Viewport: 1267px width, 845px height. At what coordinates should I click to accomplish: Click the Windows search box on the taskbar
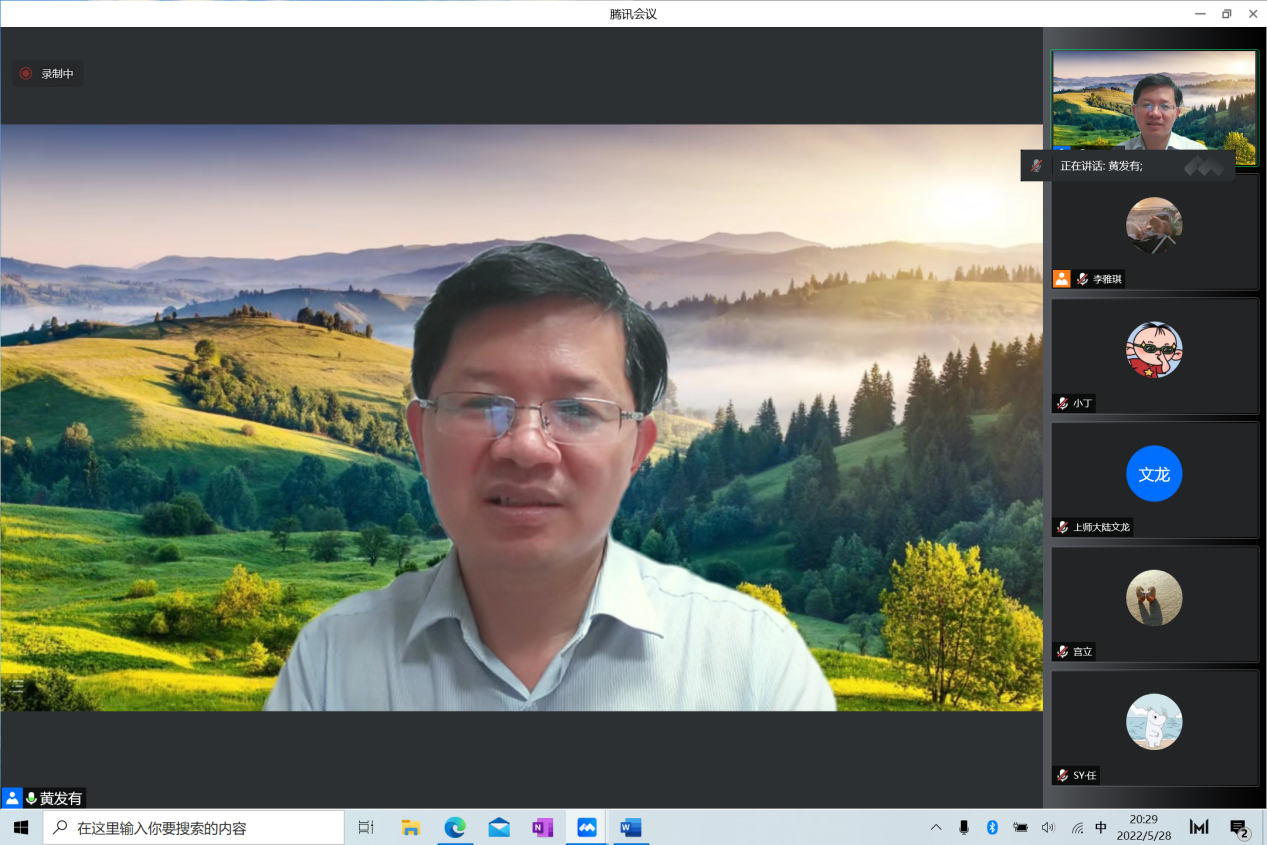click(x=194, y=828)
